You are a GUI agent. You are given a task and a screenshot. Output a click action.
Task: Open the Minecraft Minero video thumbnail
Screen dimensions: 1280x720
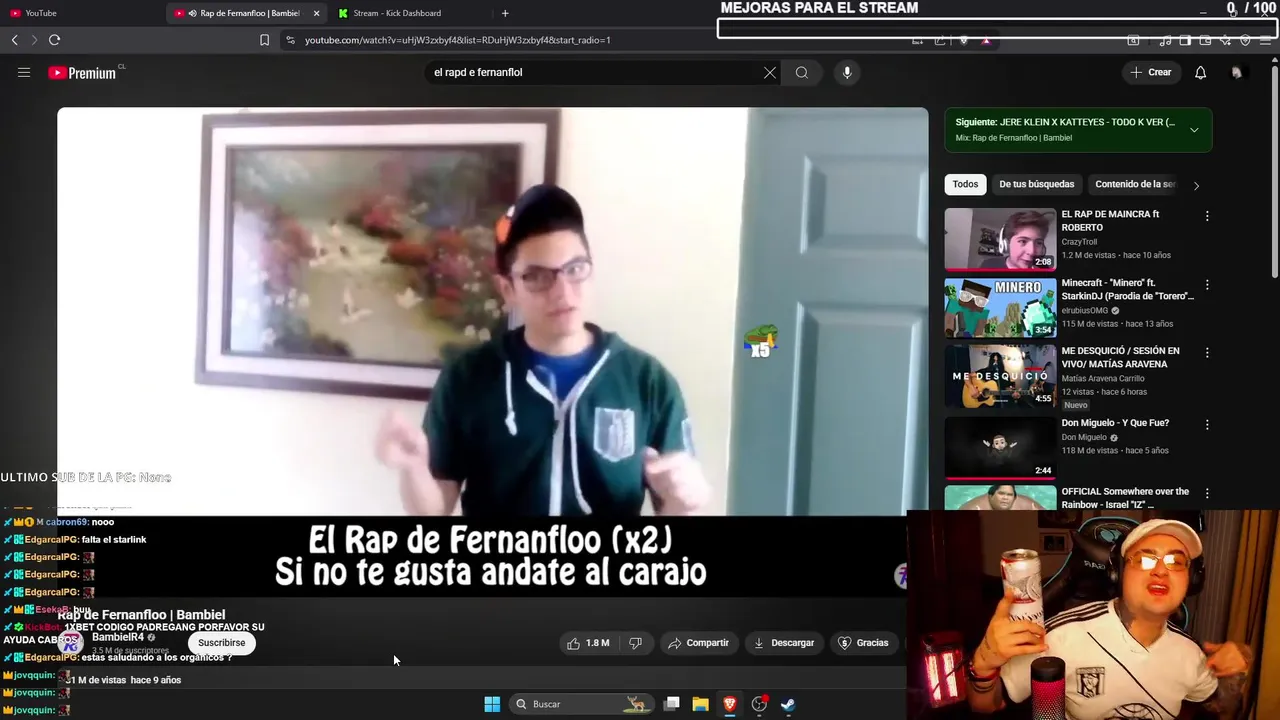point(1000,308)
